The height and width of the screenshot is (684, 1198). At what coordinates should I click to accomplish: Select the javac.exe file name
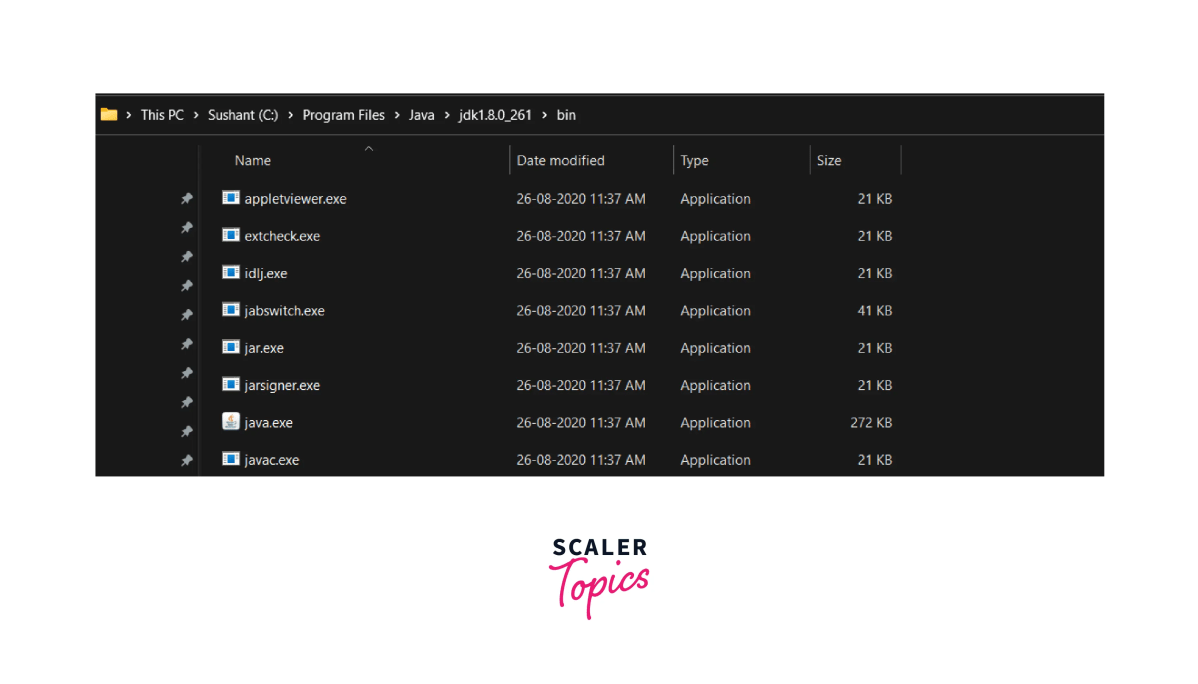click(271, 460)
